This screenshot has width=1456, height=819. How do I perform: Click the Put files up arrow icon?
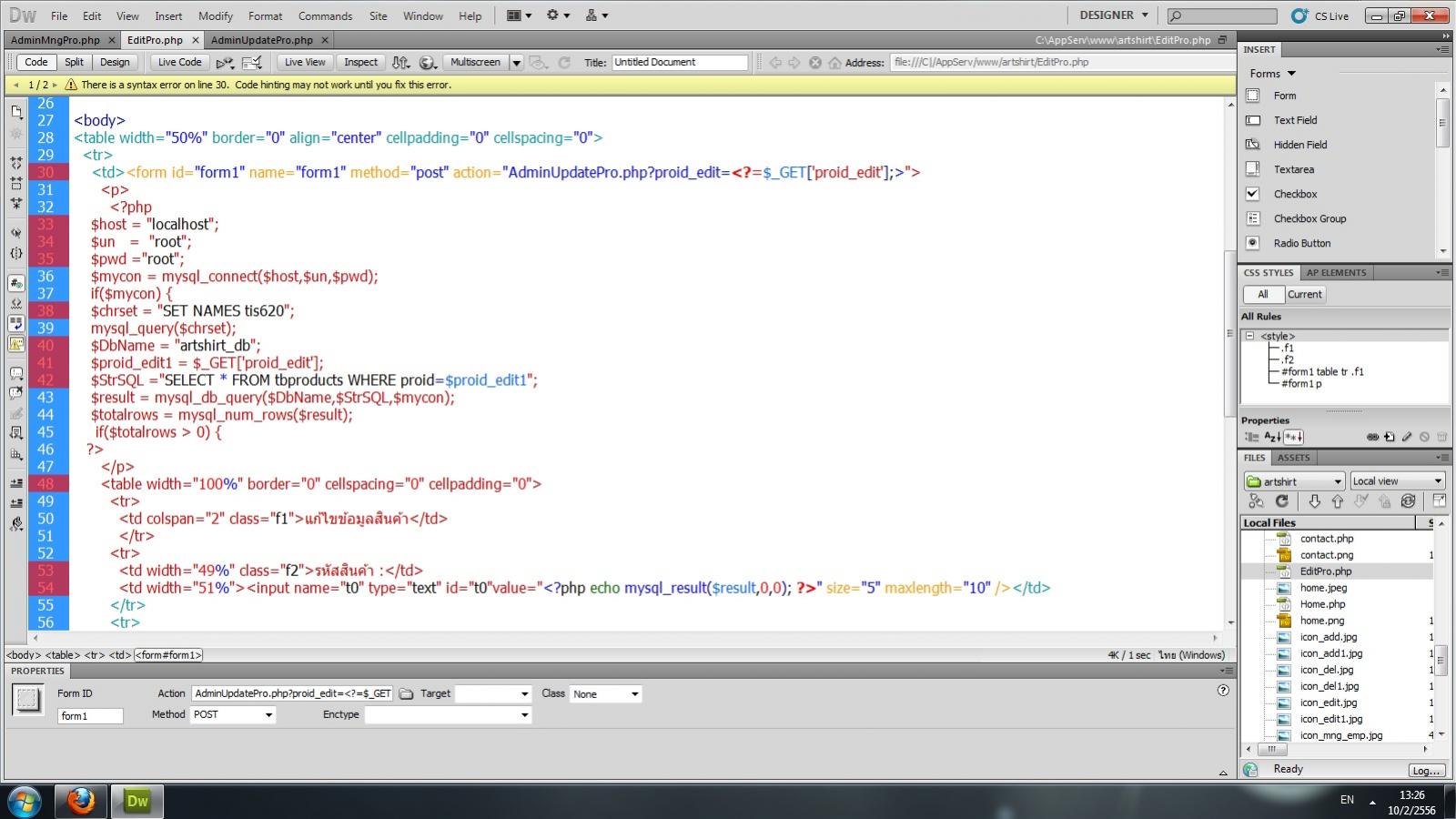click(x=1338, y=501)
